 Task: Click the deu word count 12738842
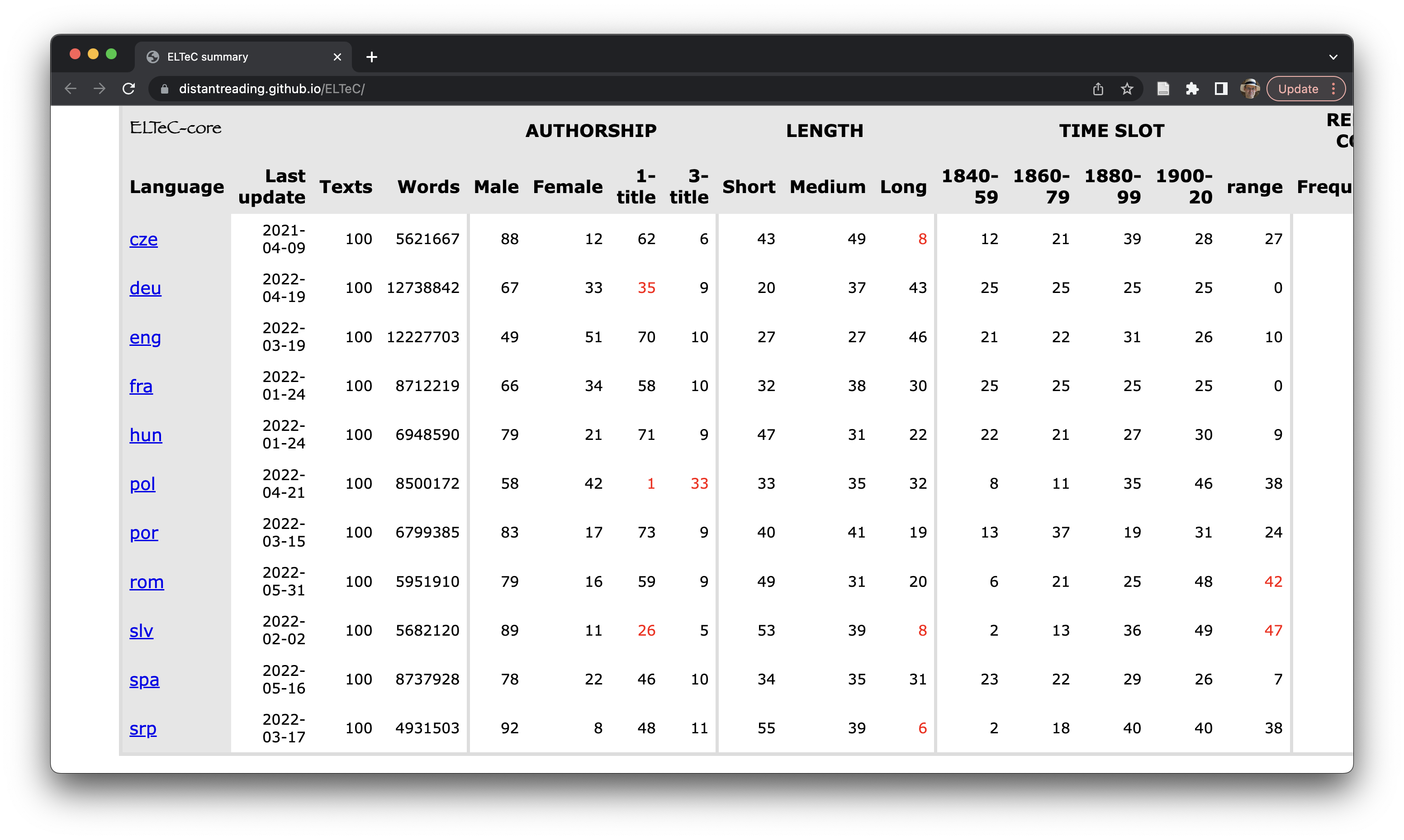click(x=423, y=288)
